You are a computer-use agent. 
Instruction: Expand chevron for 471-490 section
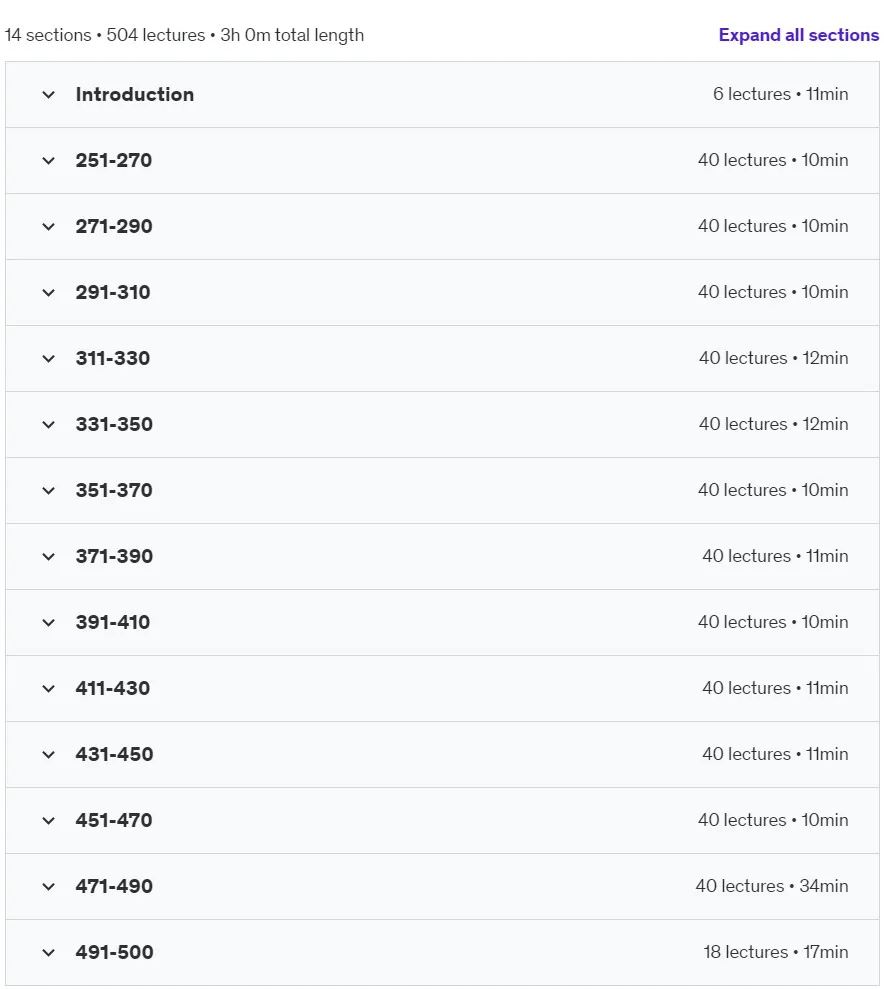click(49, 886)
